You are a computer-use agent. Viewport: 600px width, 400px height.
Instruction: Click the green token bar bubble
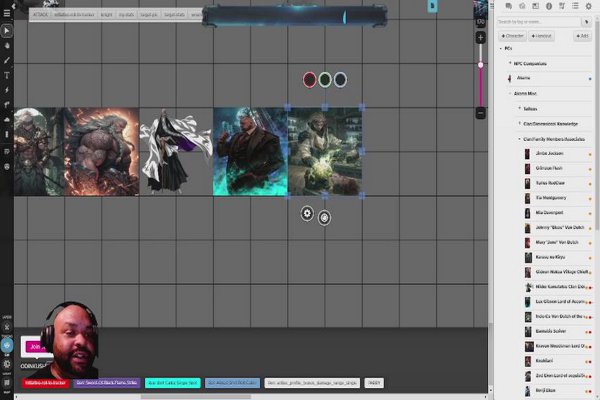point(325,80)
